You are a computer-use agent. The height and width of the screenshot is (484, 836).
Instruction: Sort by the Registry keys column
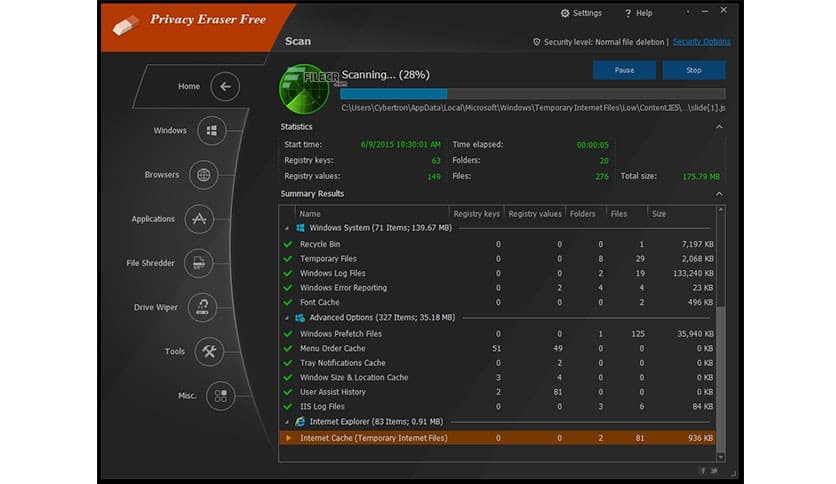[x=477, y=214]
